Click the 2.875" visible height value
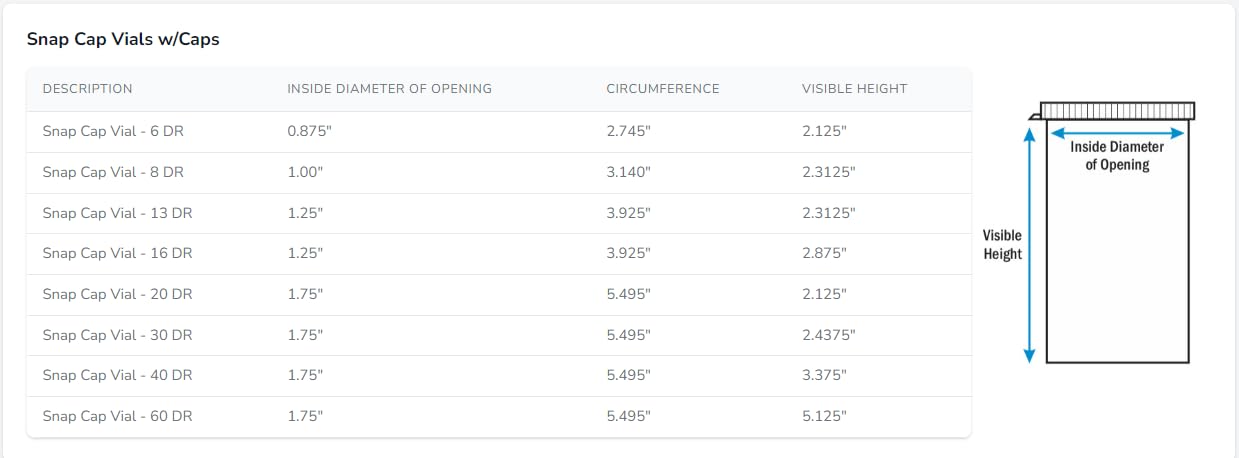The width and height of the screenshot is (1239, 458). [824, 254]
